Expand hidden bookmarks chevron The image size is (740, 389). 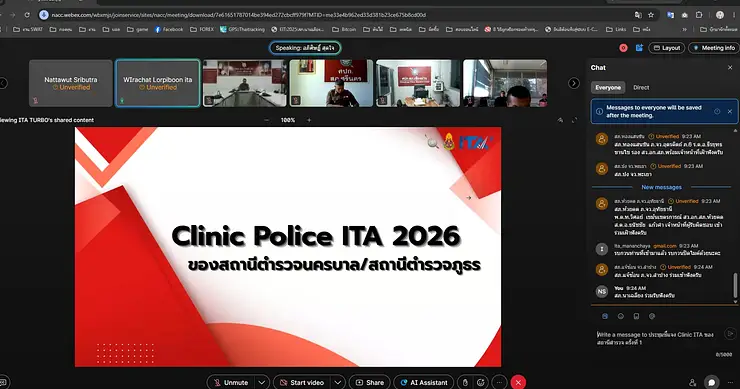pyautogui.click(x=684, y=29)
